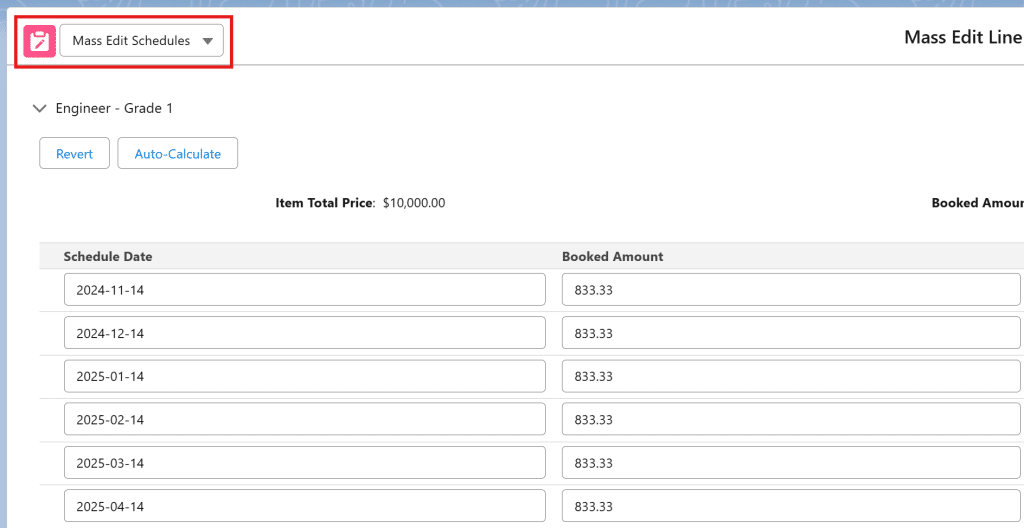
Task: Open the Mass Edit Schedules dropdown
Action: [141, 41]
